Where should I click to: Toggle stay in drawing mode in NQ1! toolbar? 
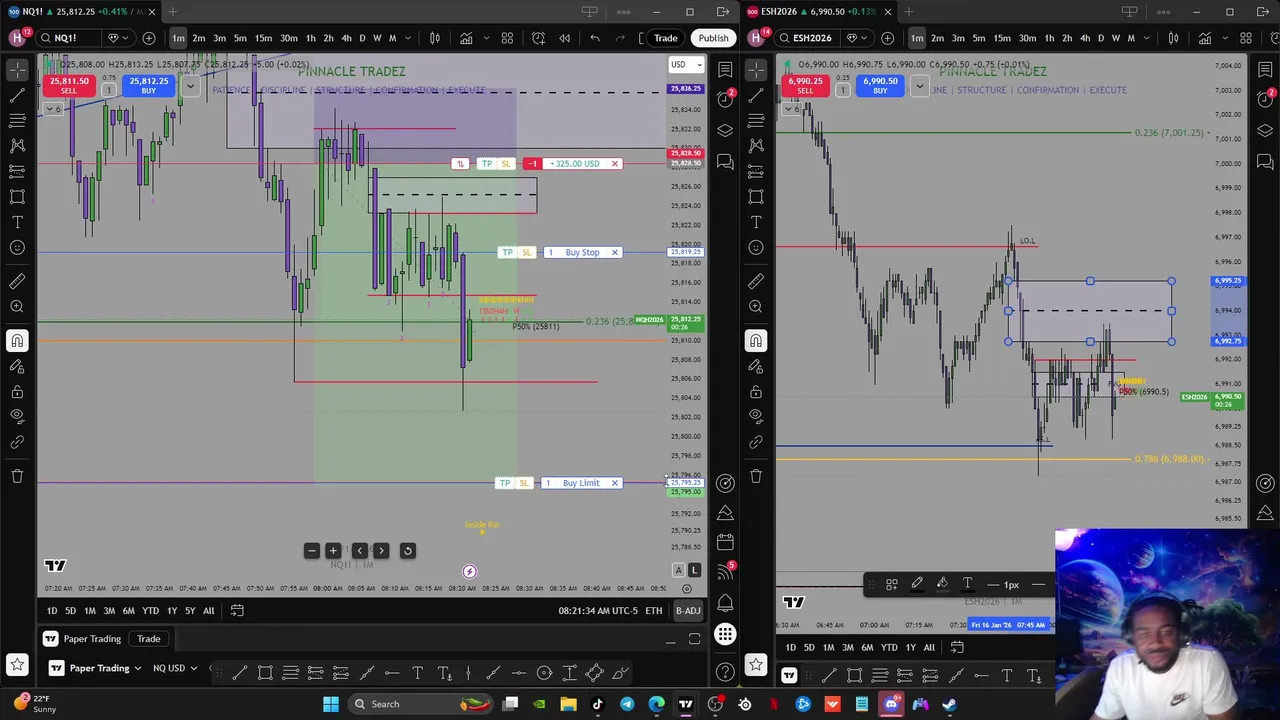point(17,366)
